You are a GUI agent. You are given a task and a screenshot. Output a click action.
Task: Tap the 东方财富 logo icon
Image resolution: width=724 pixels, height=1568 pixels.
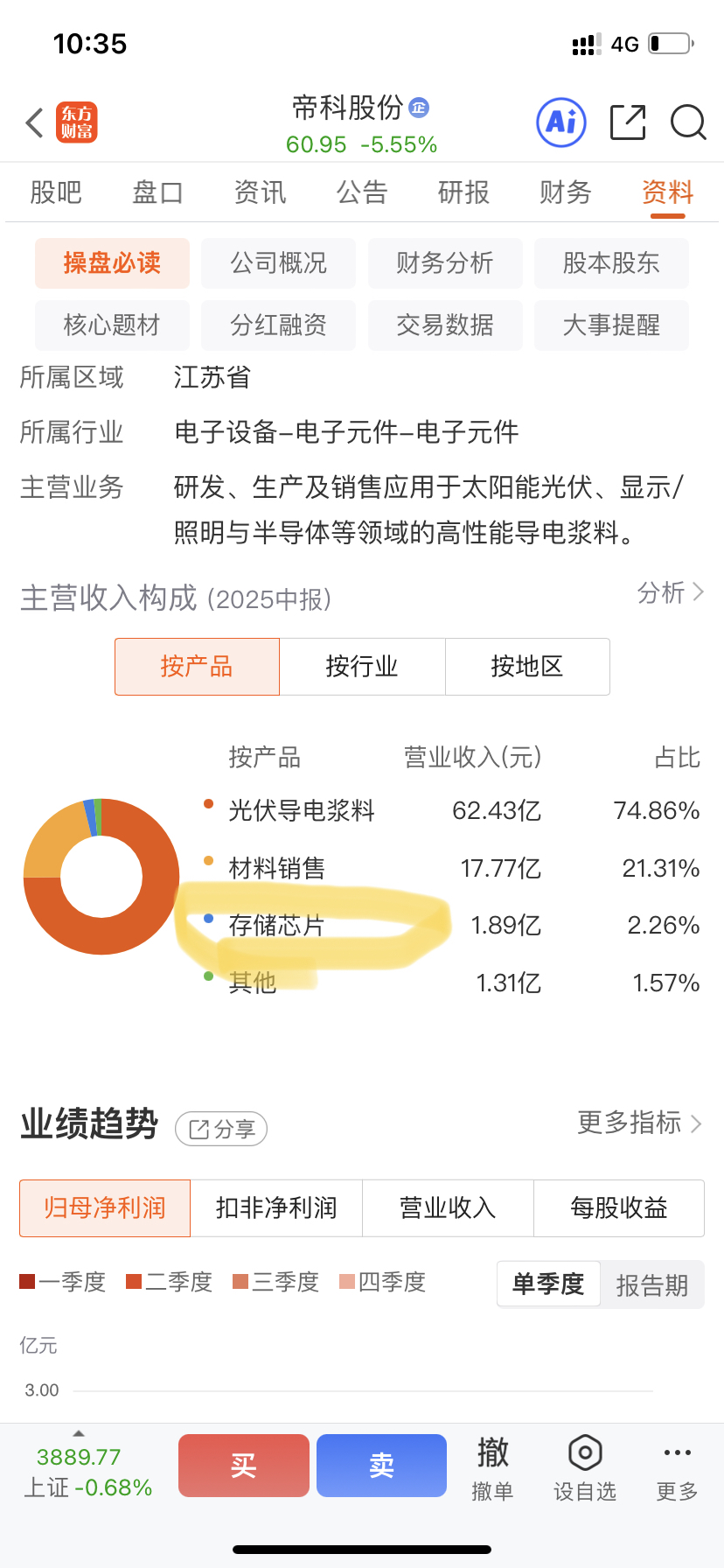(x=77, y=122)
